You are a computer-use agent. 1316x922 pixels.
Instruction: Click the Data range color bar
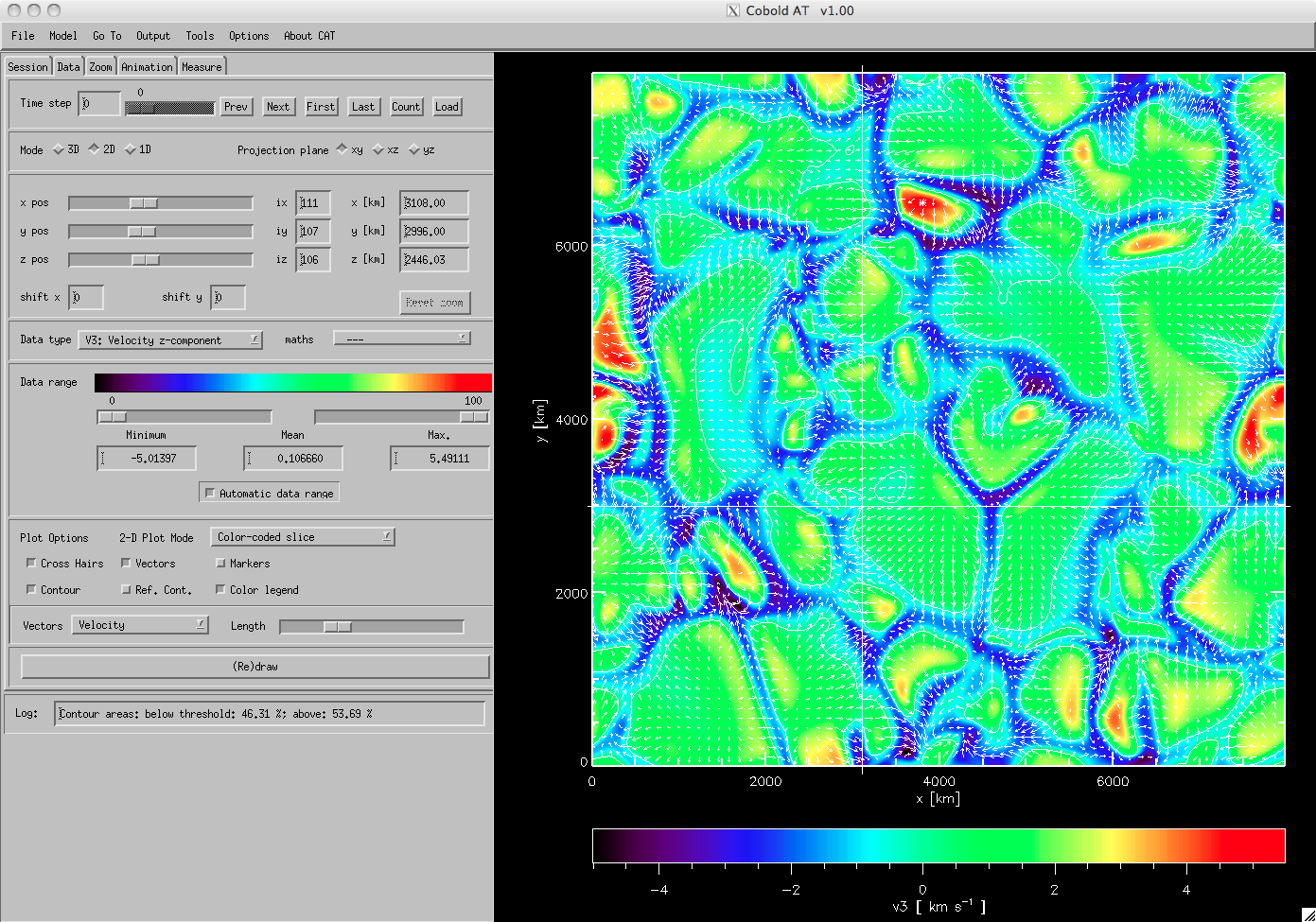pyautogui.click(x=293, y=382)
